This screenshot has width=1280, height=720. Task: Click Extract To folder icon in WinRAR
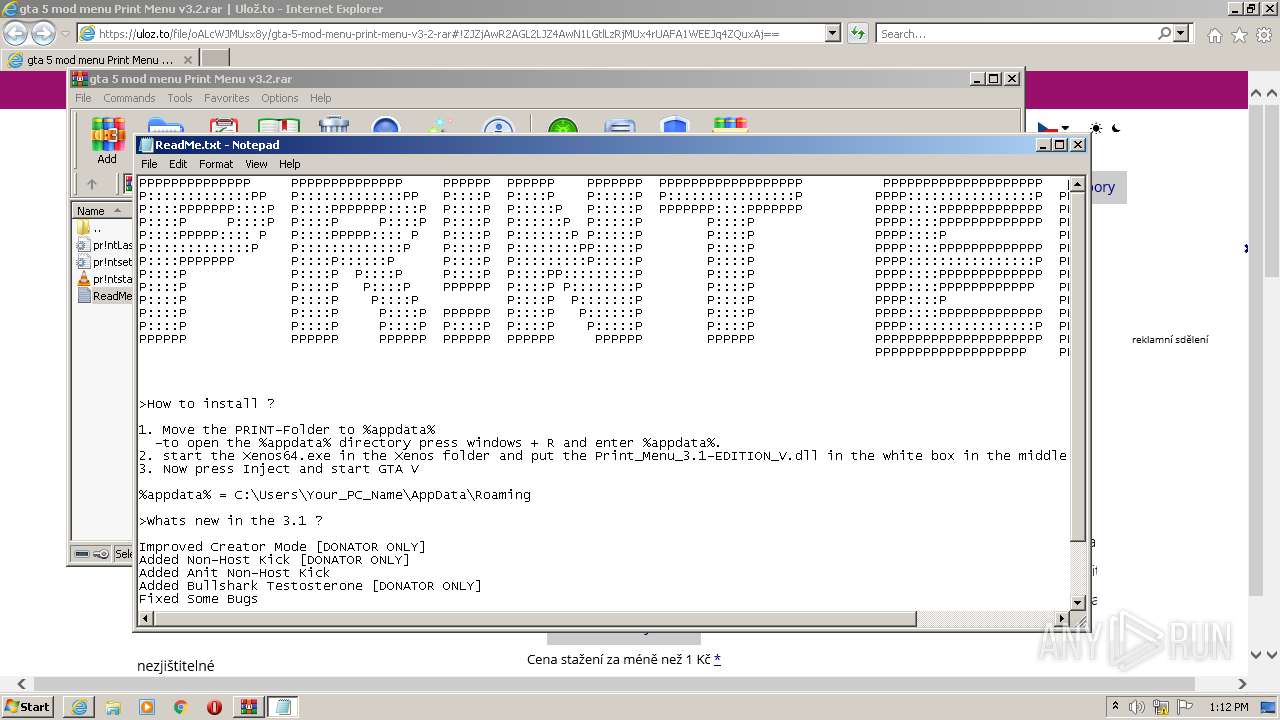[165, 127]
